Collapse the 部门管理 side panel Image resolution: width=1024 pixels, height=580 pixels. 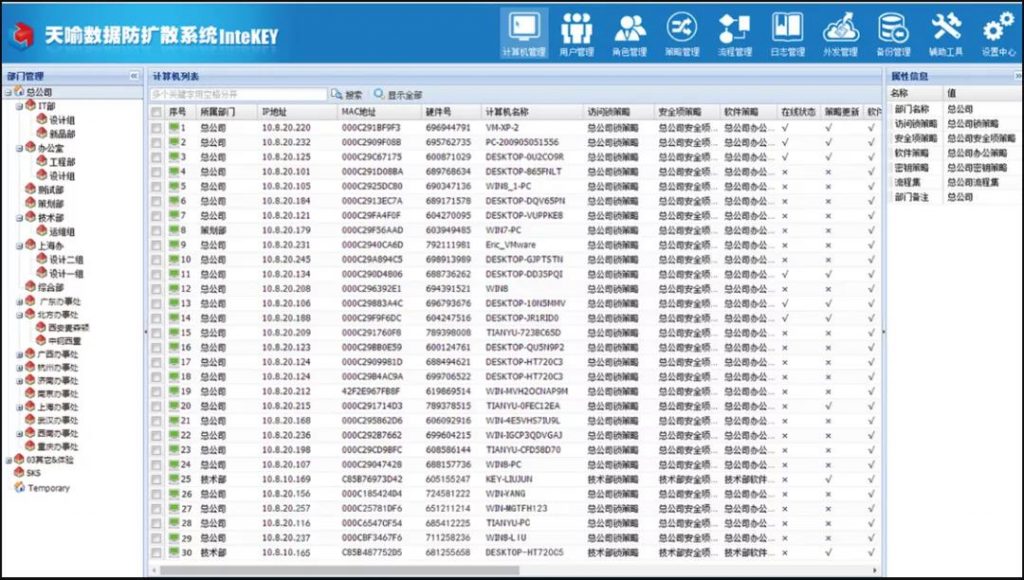(134, 76)
